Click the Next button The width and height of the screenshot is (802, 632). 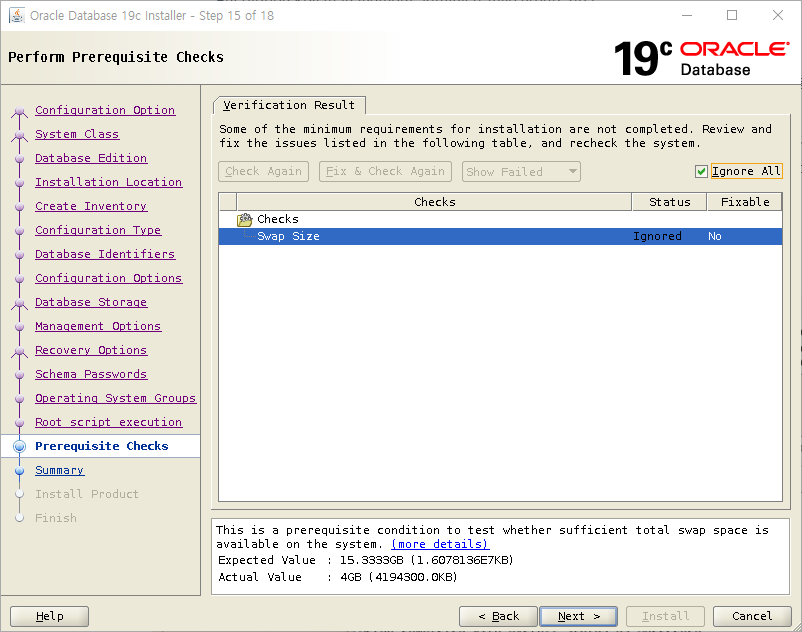pyautogui.click(x=578, y=616)
